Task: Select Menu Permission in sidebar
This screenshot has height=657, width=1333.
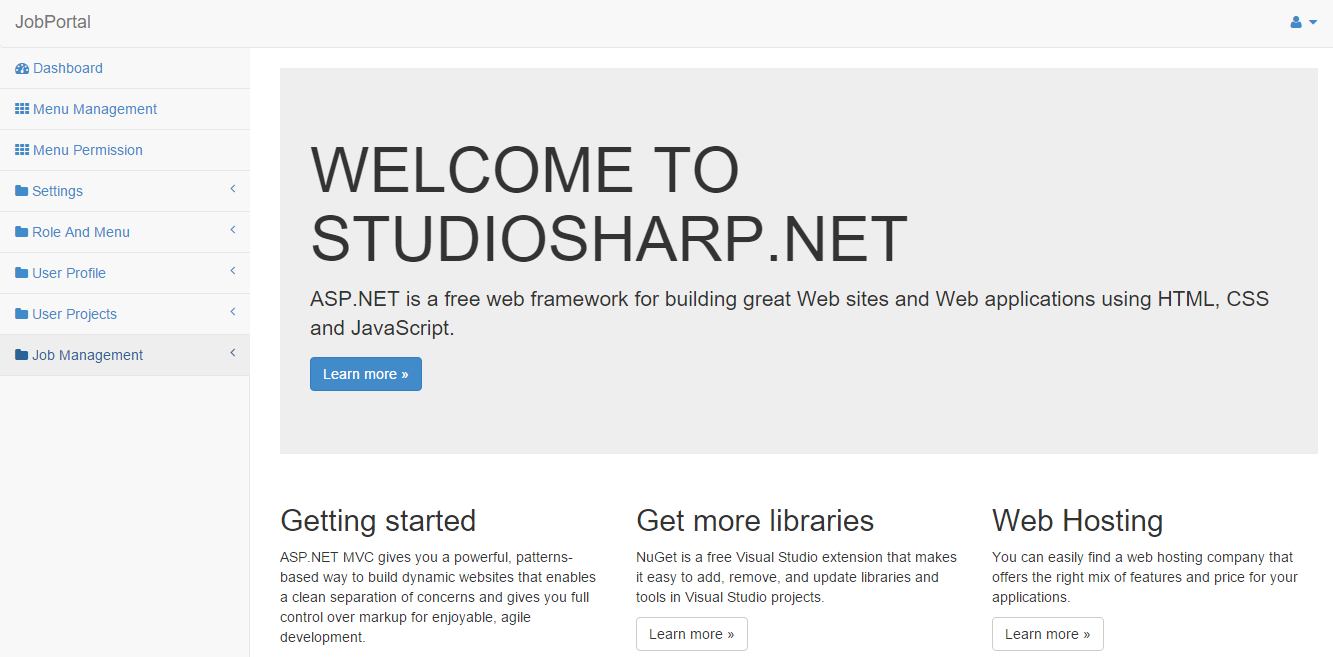Action: pos(124,150)
